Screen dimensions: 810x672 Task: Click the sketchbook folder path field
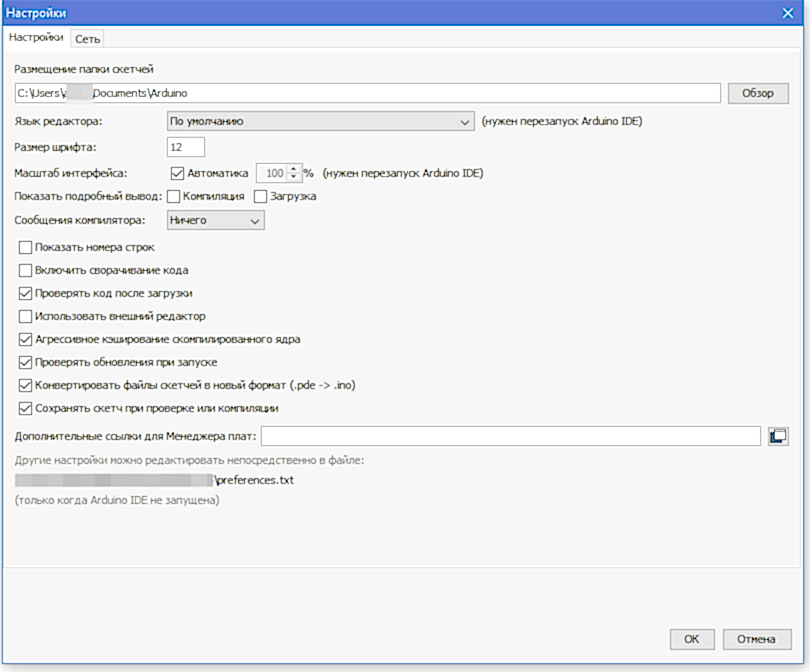(x=367, y=93)
